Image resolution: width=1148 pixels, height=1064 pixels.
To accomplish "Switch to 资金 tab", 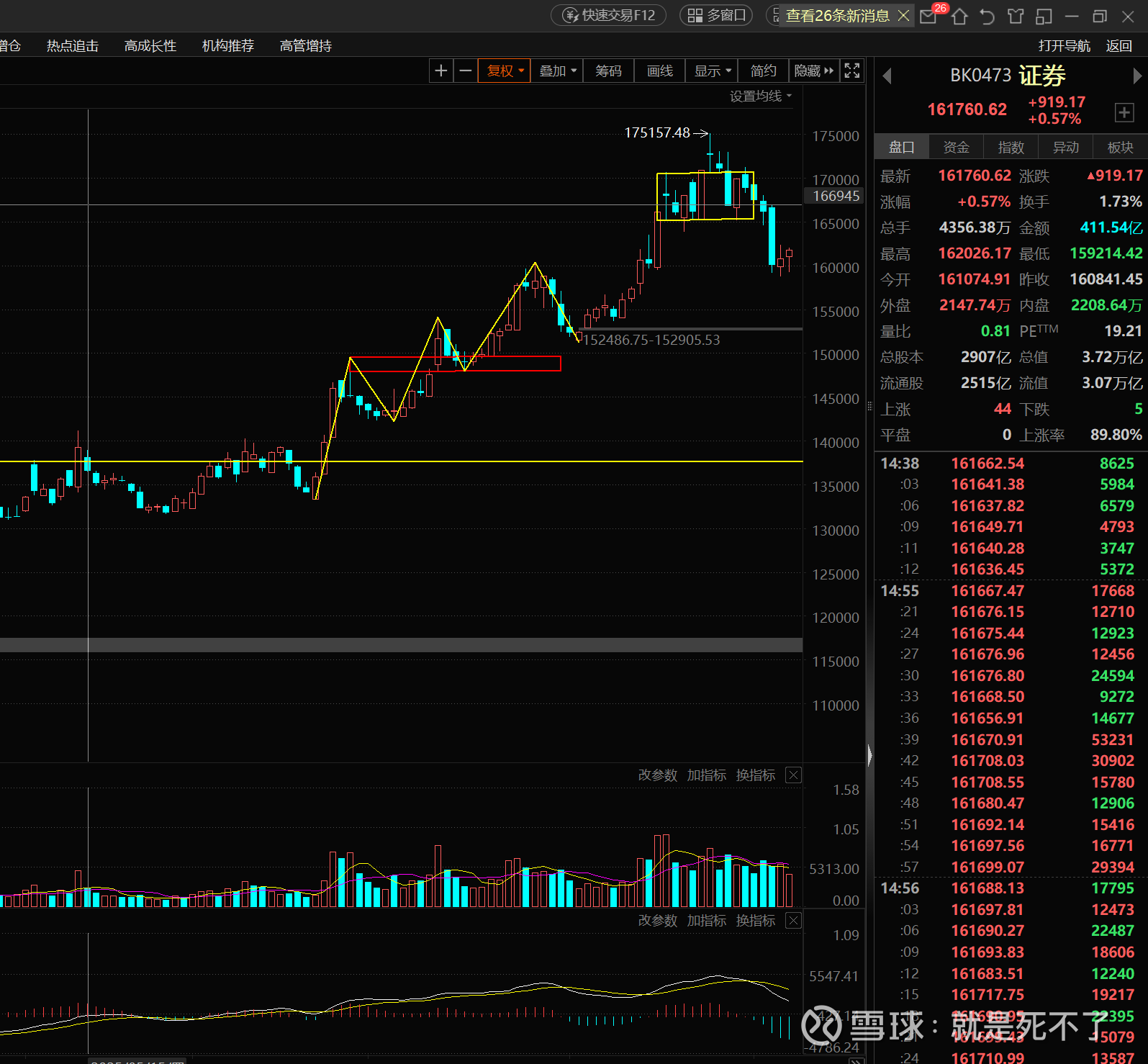I will pos(957,147).
